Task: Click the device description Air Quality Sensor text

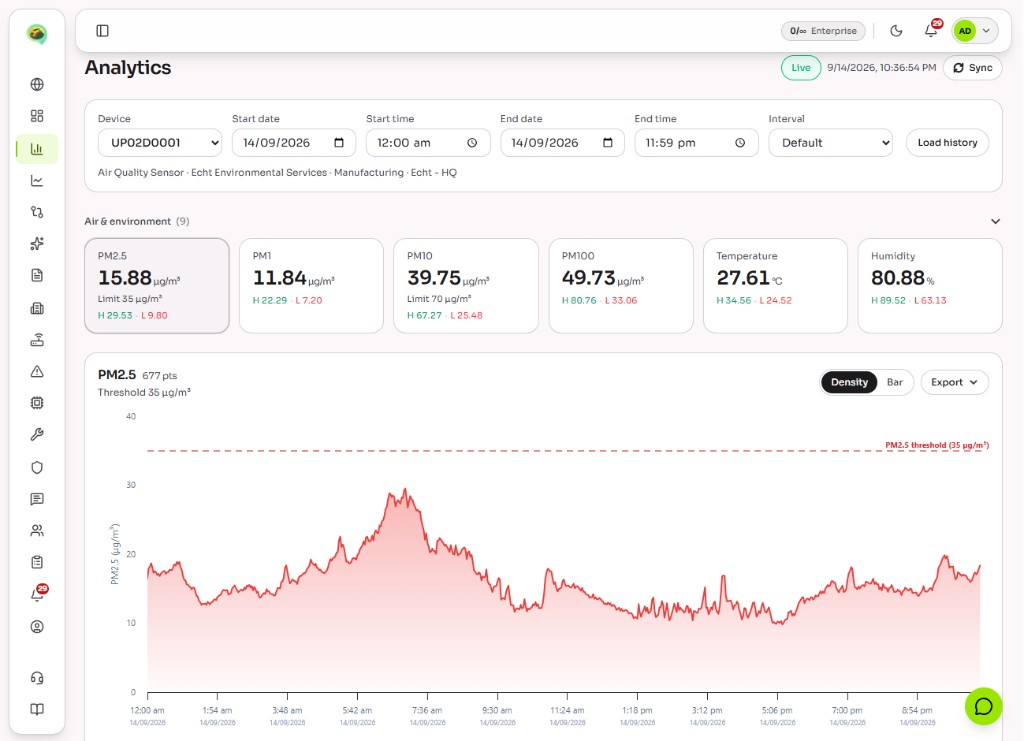Action: click(277, 172)
